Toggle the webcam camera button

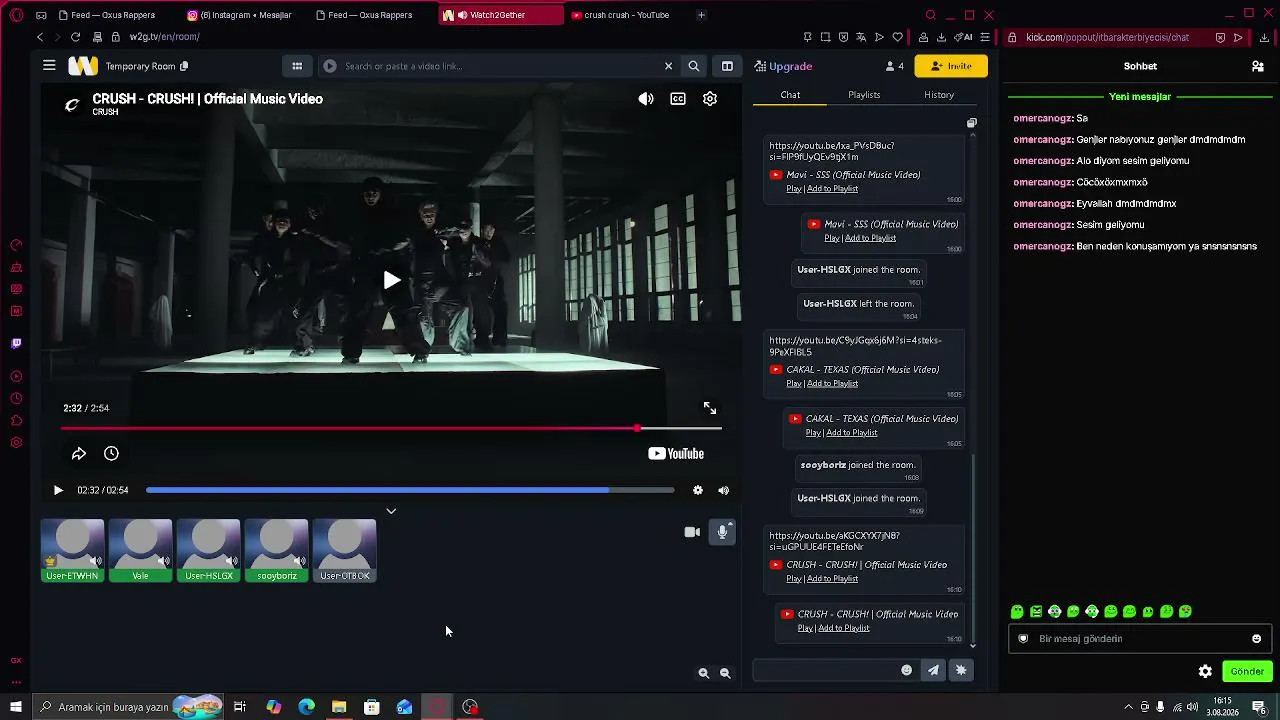pos(692,532)
